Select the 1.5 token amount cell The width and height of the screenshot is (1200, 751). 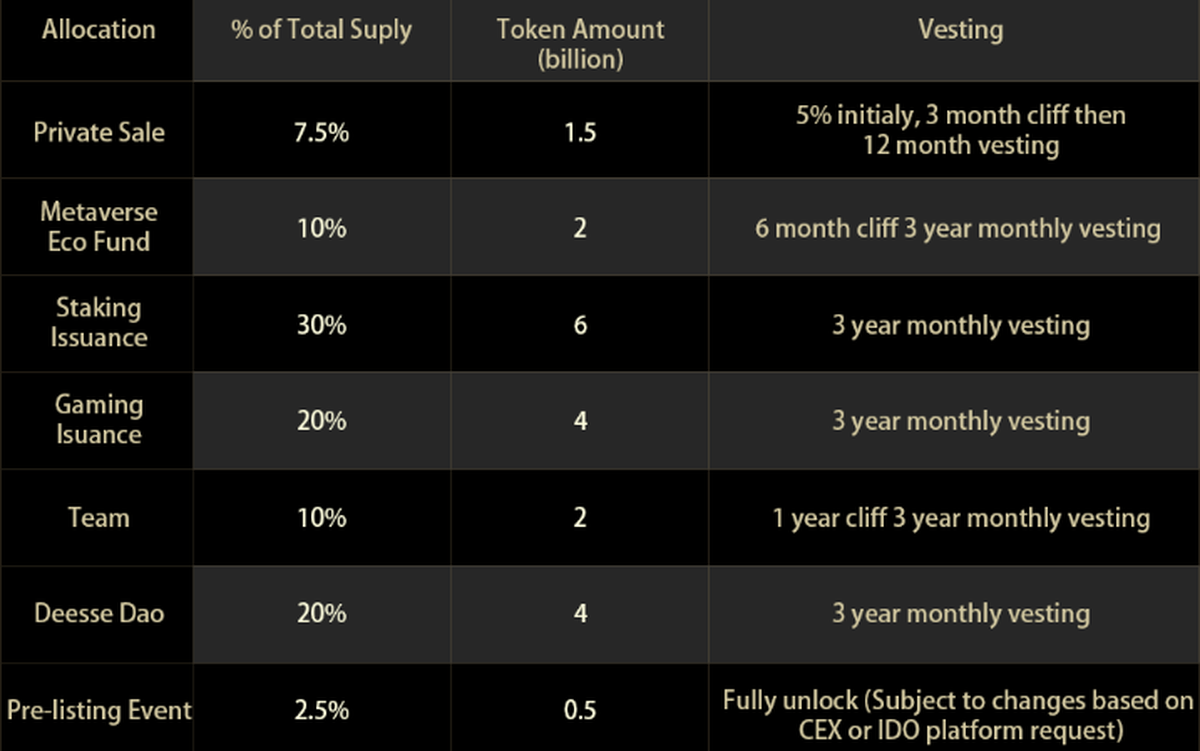click(x=580, y=132)
